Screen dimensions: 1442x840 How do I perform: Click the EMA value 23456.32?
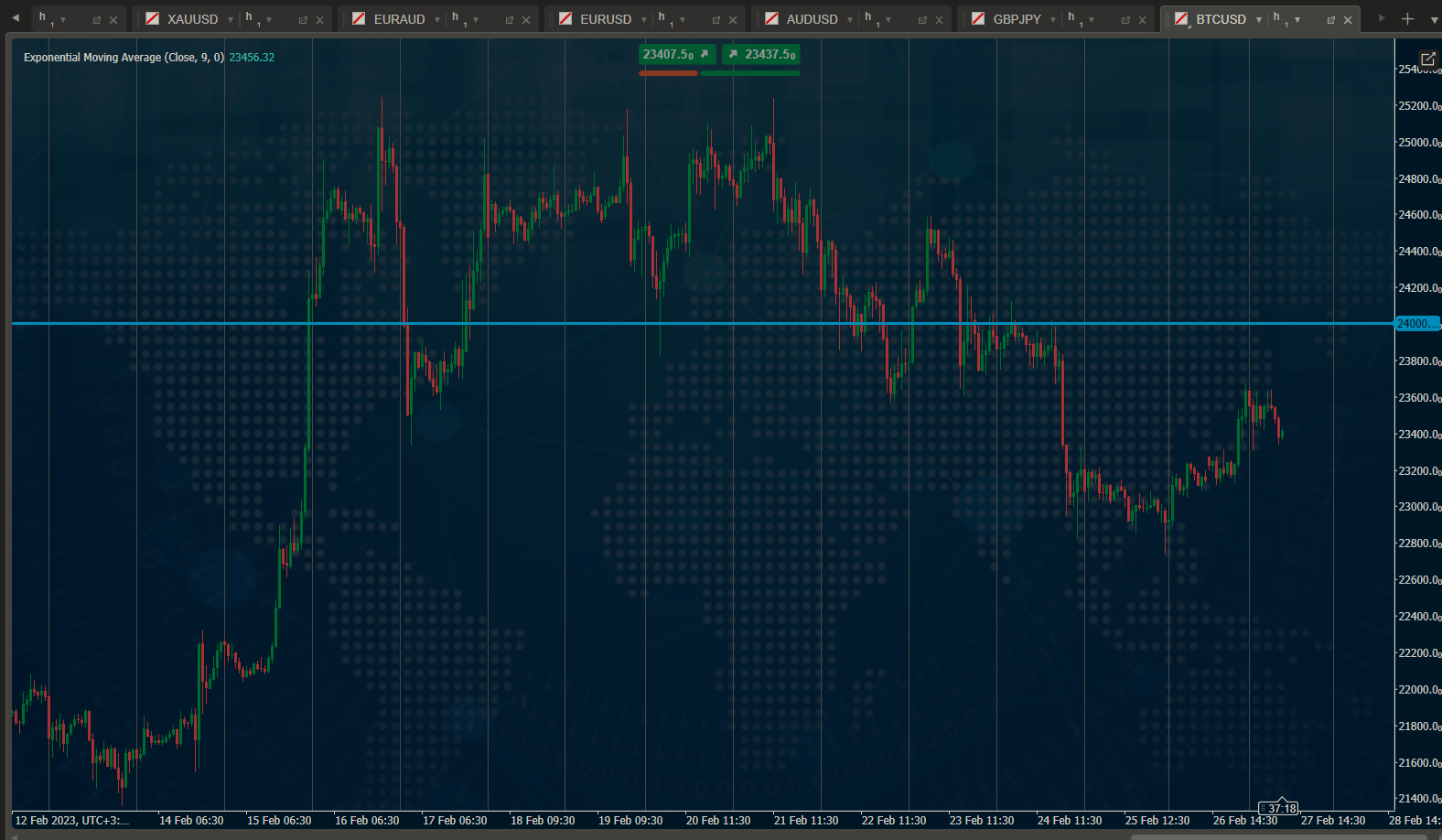(252, 57)
